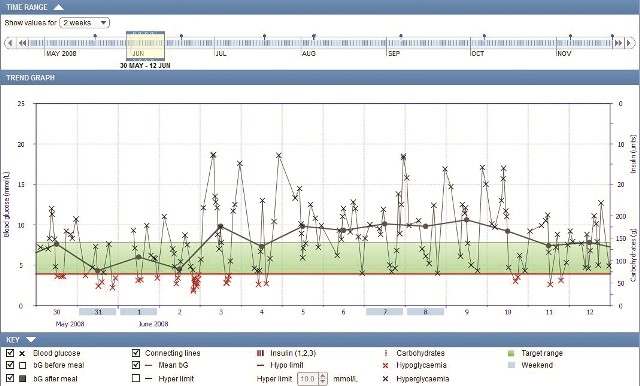Click timeline pin marker above AUG
This screenshot has width=640, height=386.
click(313, 37)
